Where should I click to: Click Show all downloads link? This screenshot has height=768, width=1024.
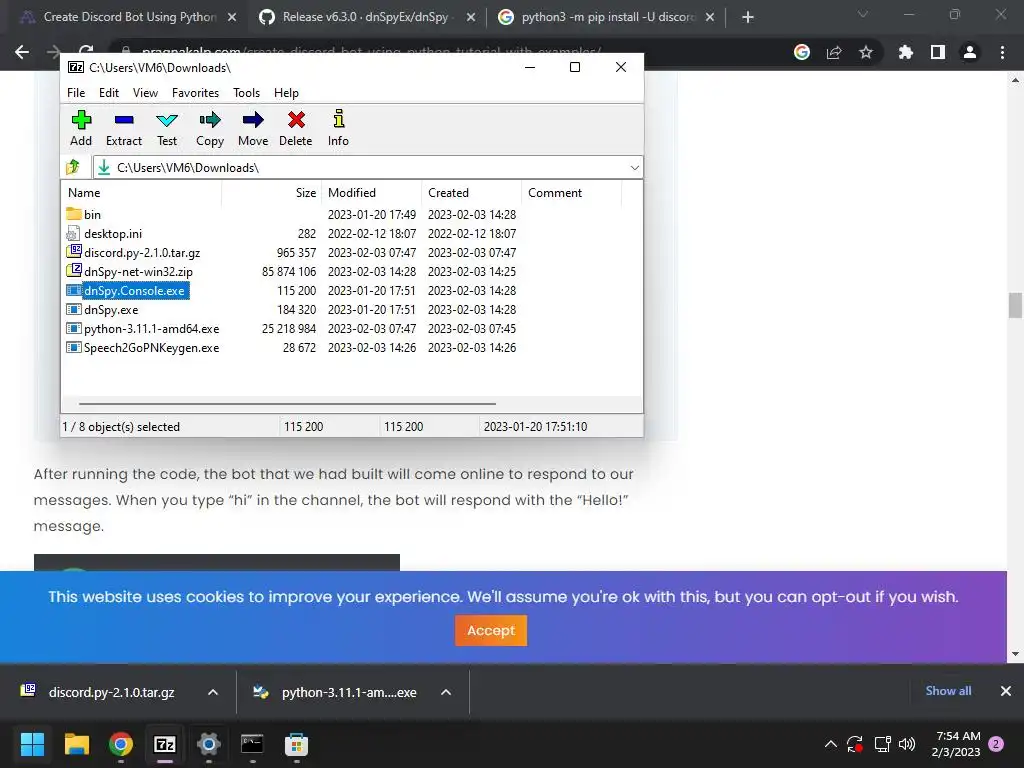(x=948, y=691)
